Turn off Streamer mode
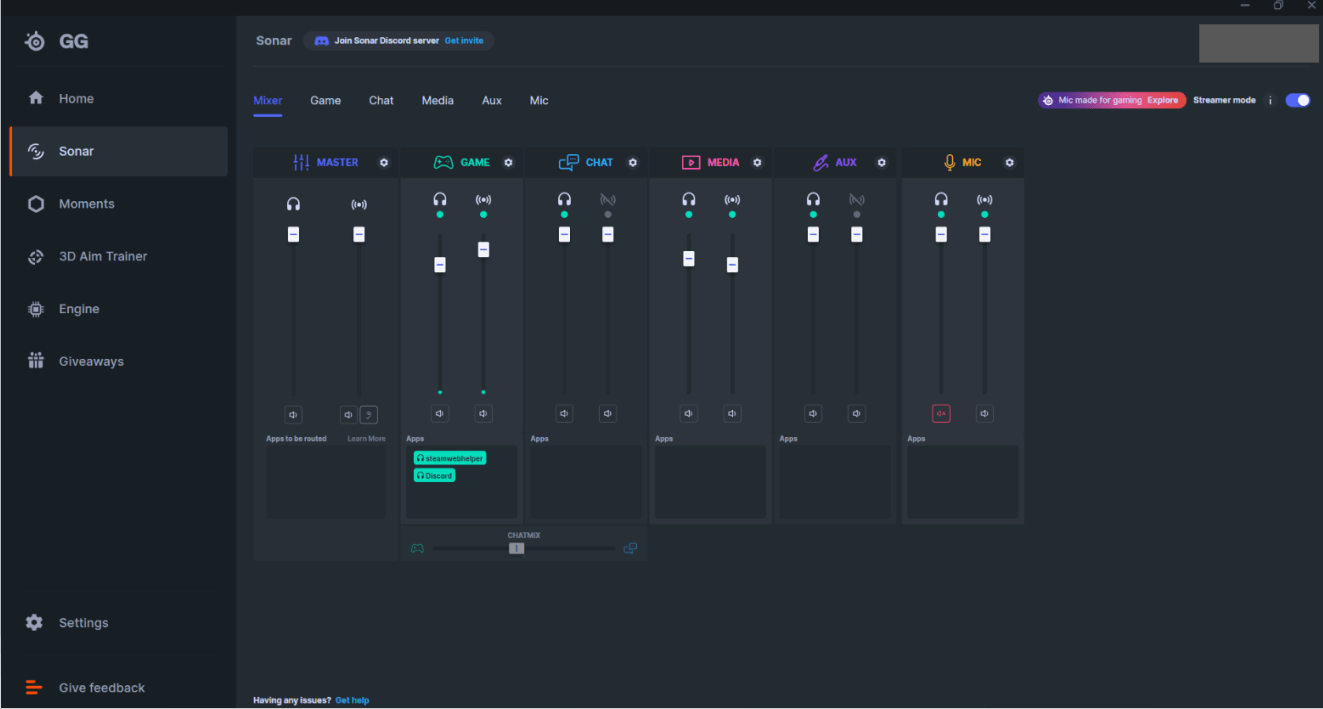The width and height of the screenshot is (1323, 709). [1297, 100]
